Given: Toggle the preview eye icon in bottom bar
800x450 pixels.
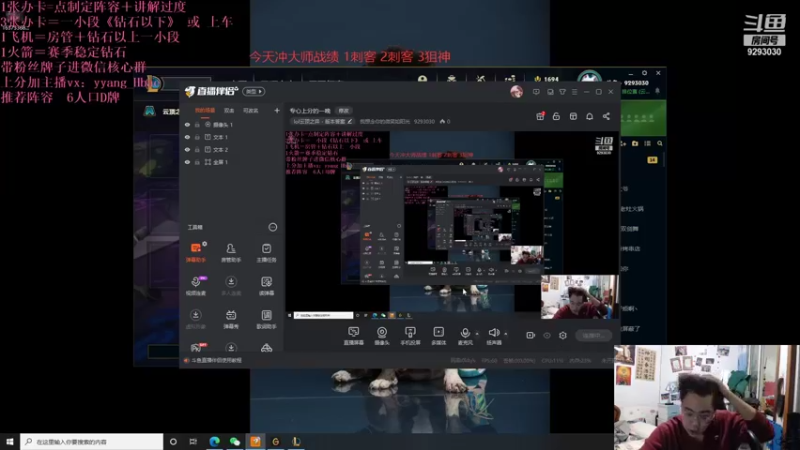Looking at the screenshot, I should point(547,335).
